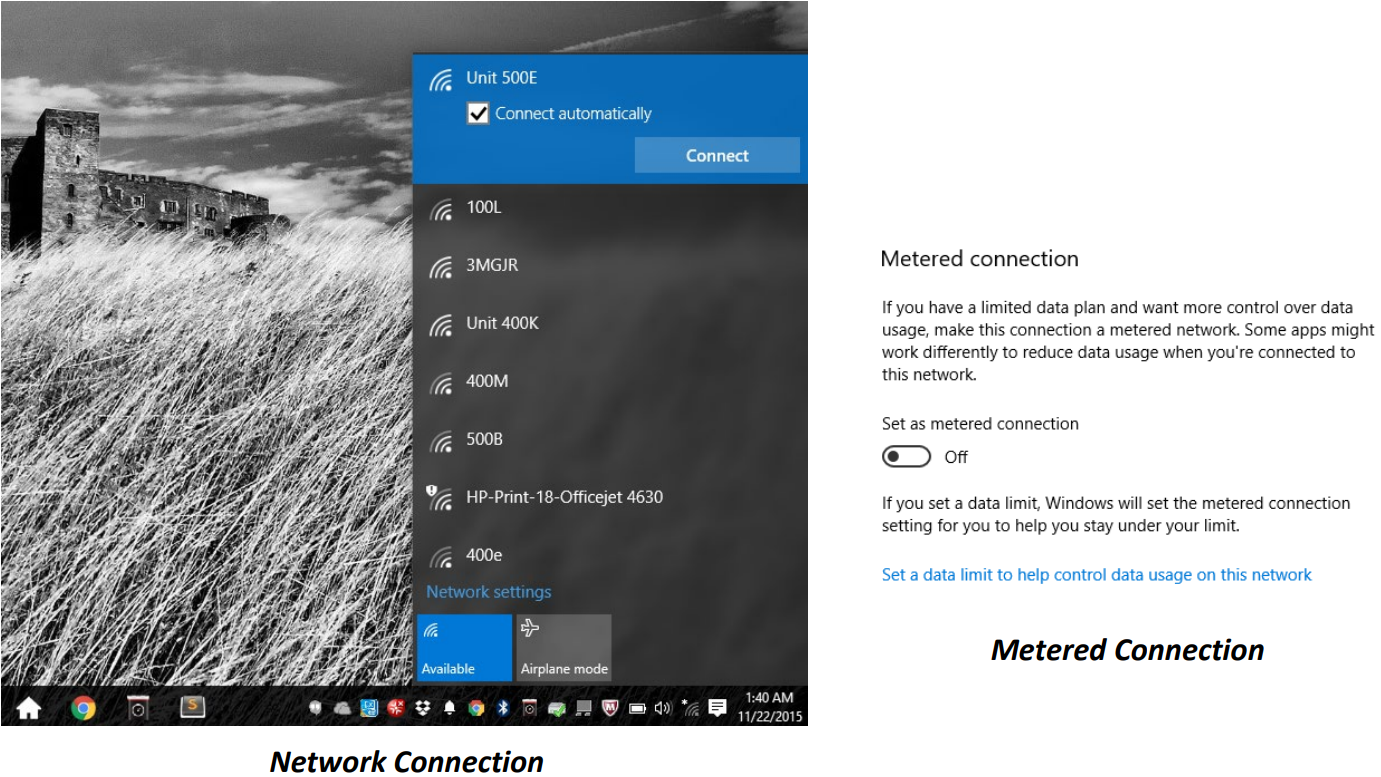
Task: Click the Unit 500E network name
Action: [502, 78]
